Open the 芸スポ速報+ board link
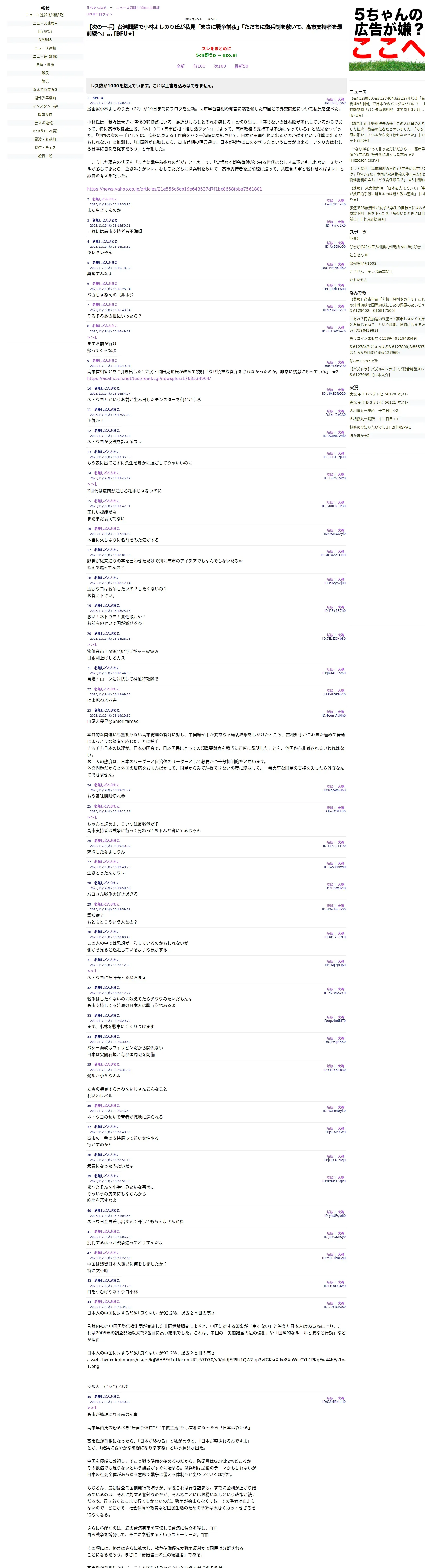The image size is (425, 1568). (45, 123)
